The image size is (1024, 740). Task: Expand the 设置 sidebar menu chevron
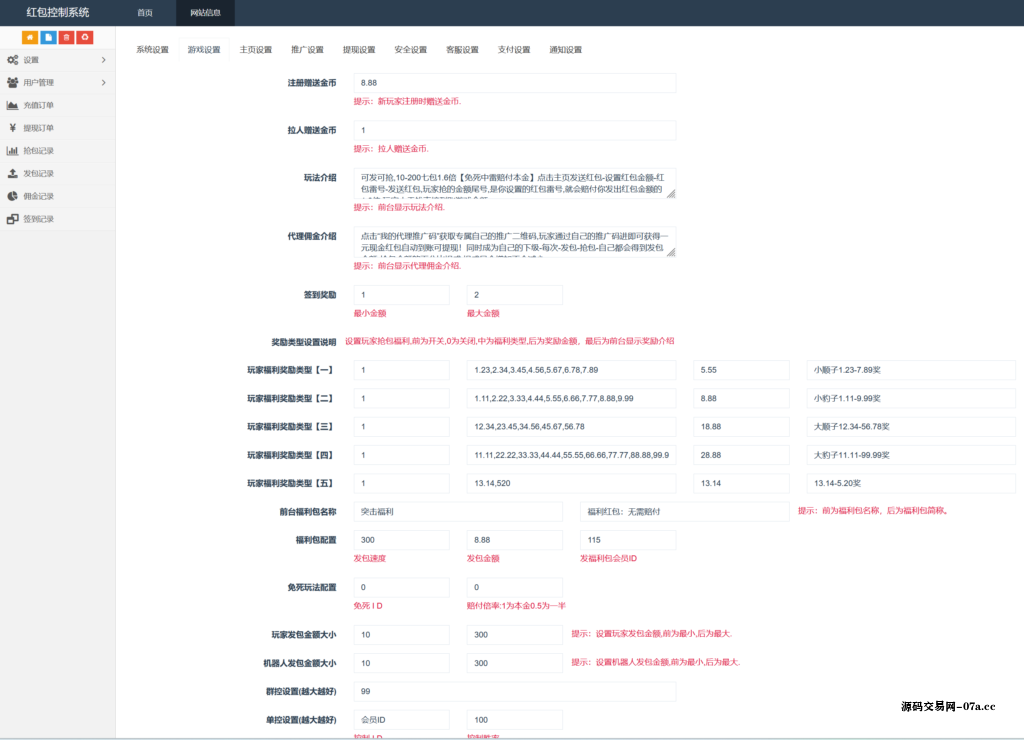point(104,60)
